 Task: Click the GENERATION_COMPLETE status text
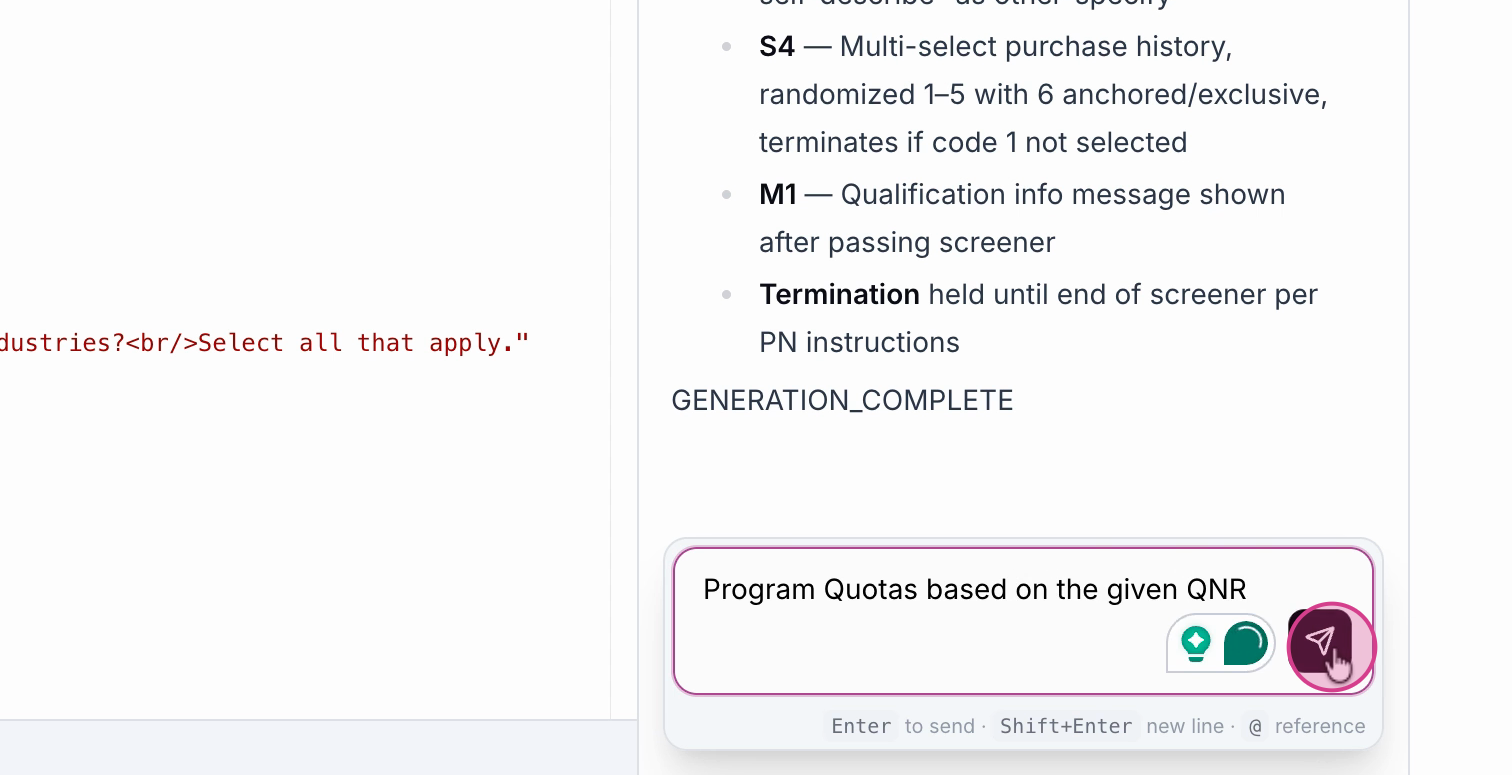842,401
